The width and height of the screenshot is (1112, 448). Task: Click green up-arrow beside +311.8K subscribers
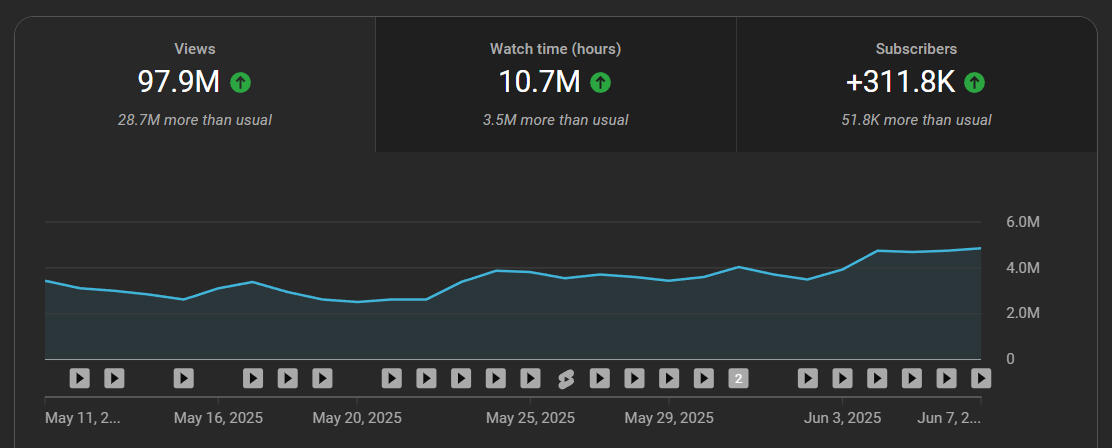[975, 82]
